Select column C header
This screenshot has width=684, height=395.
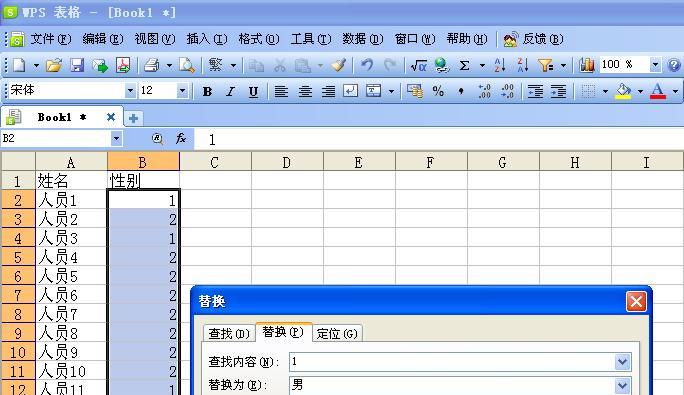click(x=215, y=162)
